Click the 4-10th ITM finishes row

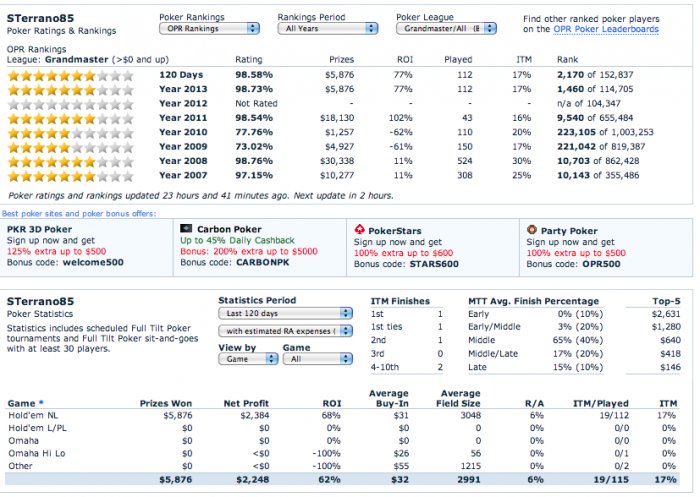(x=407, y=367)
